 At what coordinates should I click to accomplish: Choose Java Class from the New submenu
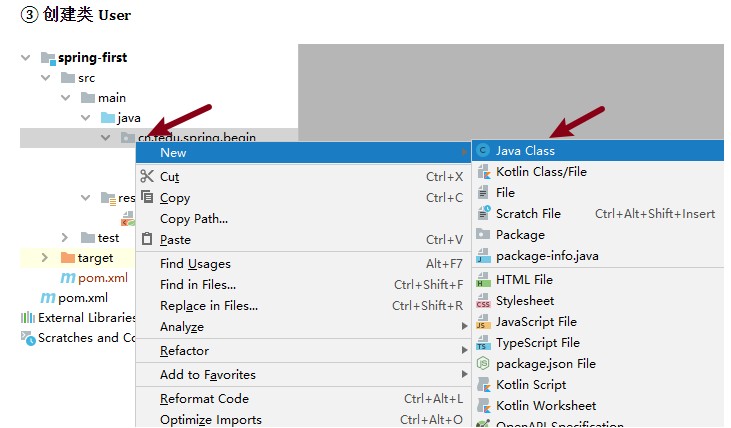click(598, 151)
